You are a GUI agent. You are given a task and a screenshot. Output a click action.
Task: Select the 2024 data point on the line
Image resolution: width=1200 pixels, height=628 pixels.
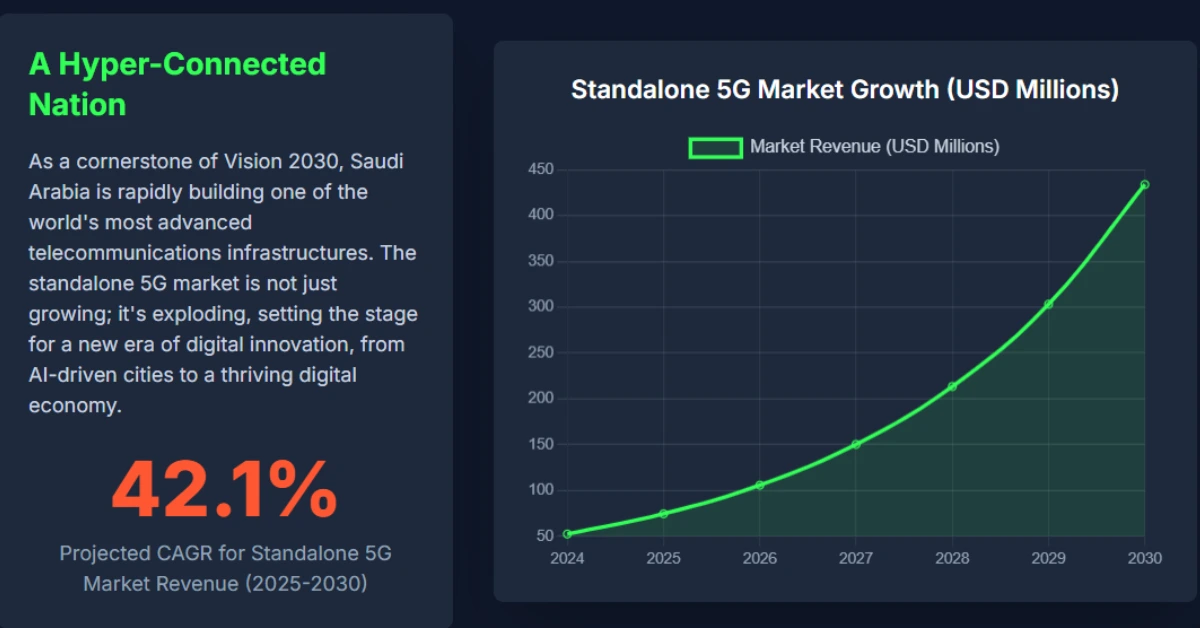tap(567, 534)
